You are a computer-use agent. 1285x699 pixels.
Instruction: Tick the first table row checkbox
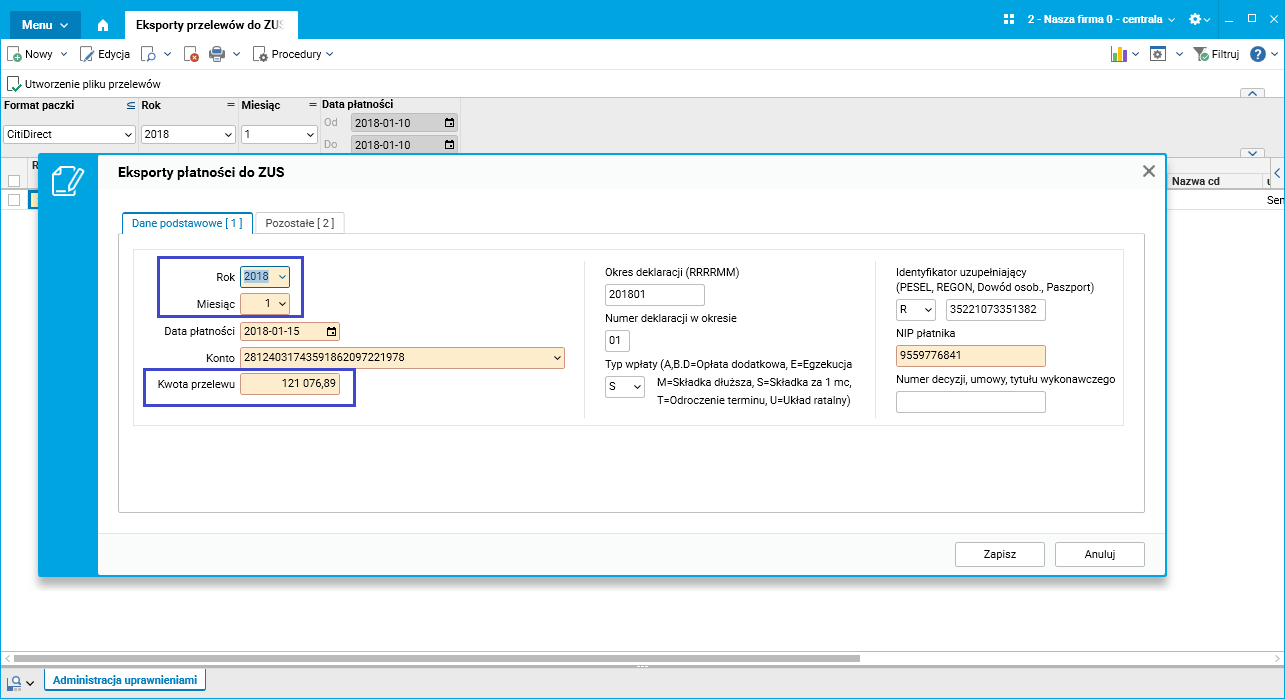click(14, 200)
